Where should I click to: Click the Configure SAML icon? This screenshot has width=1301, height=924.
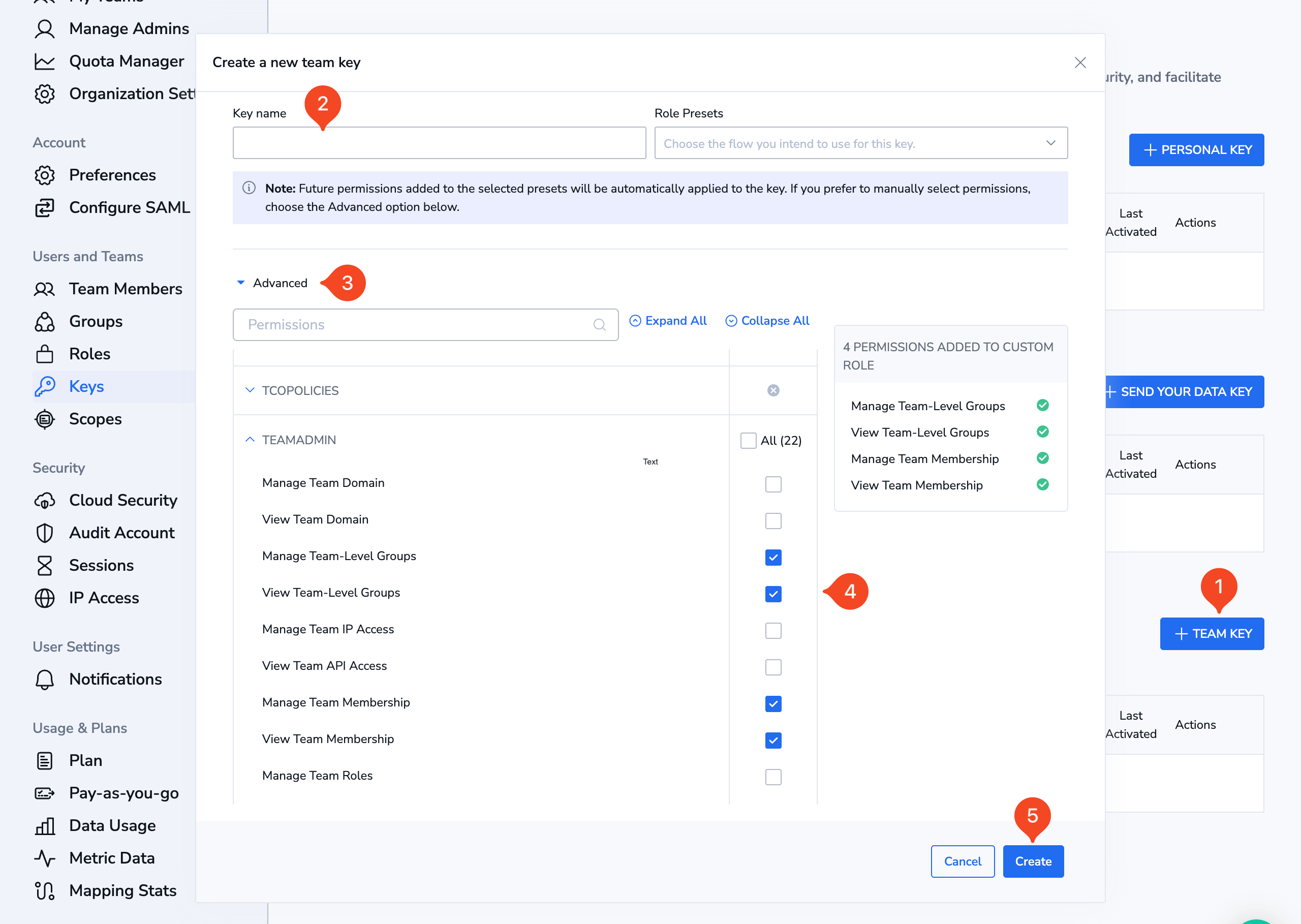44,207
